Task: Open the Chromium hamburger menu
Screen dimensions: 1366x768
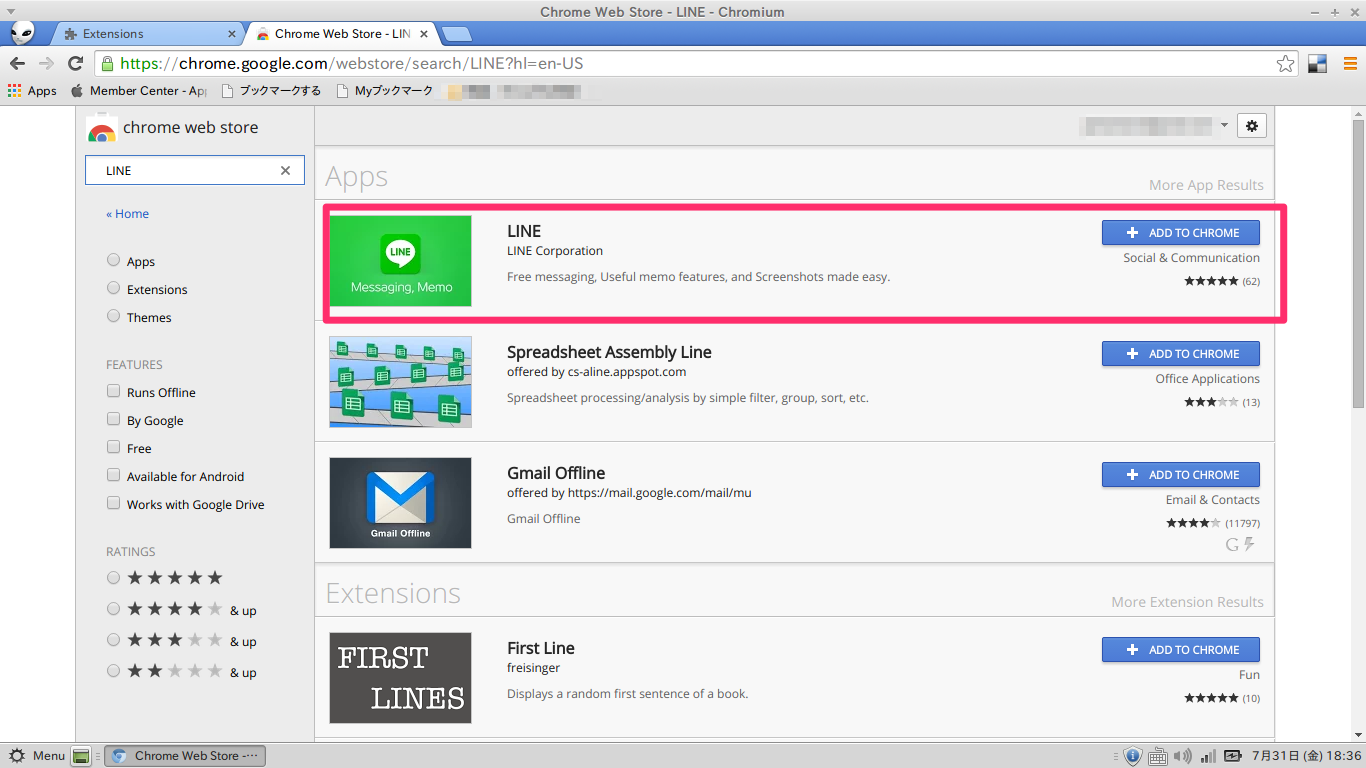Action: pos(1349,63)
